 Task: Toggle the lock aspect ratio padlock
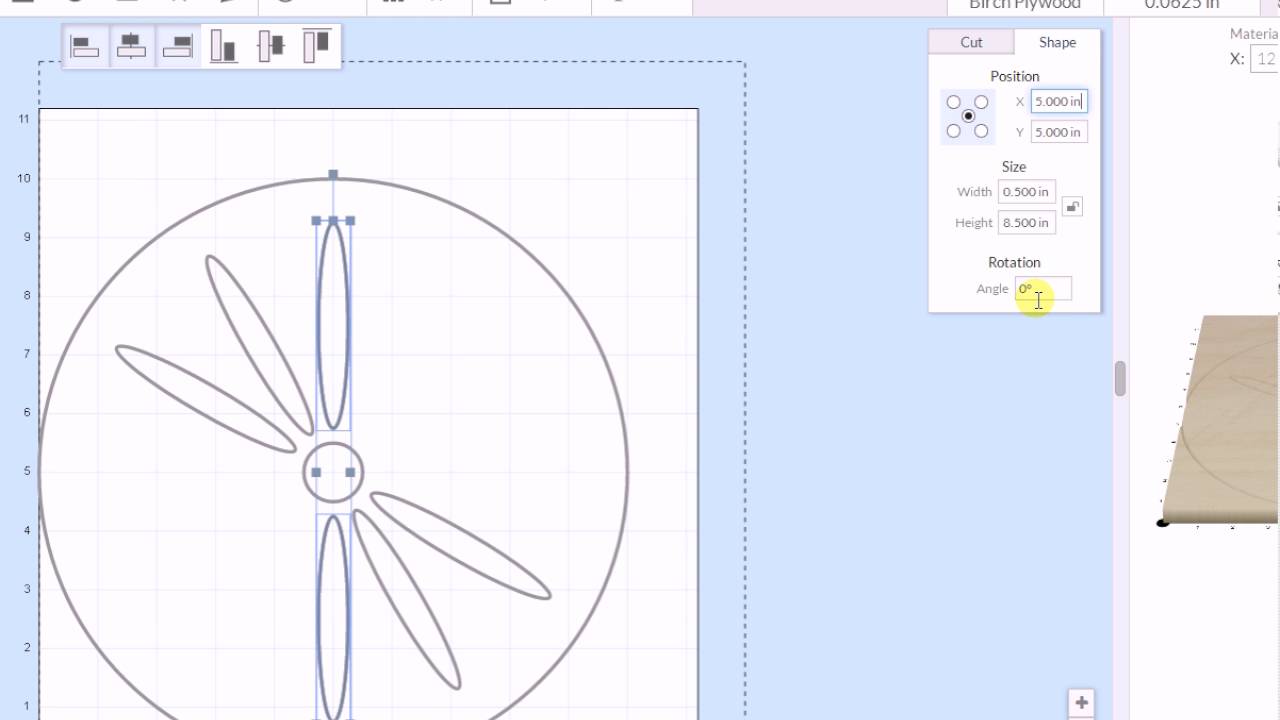pyautogui.click(x=1072, y=207)
